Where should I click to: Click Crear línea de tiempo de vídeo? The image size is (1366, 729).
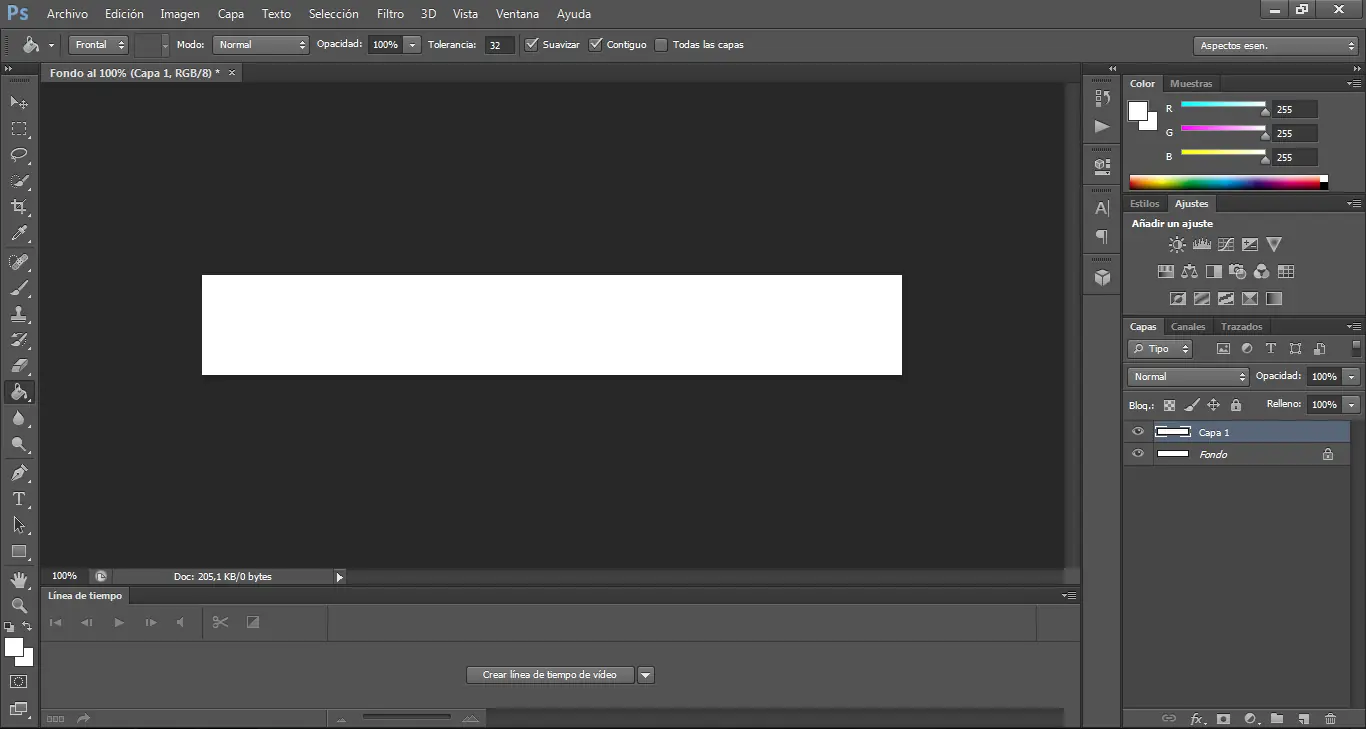(x=550, y=675)
